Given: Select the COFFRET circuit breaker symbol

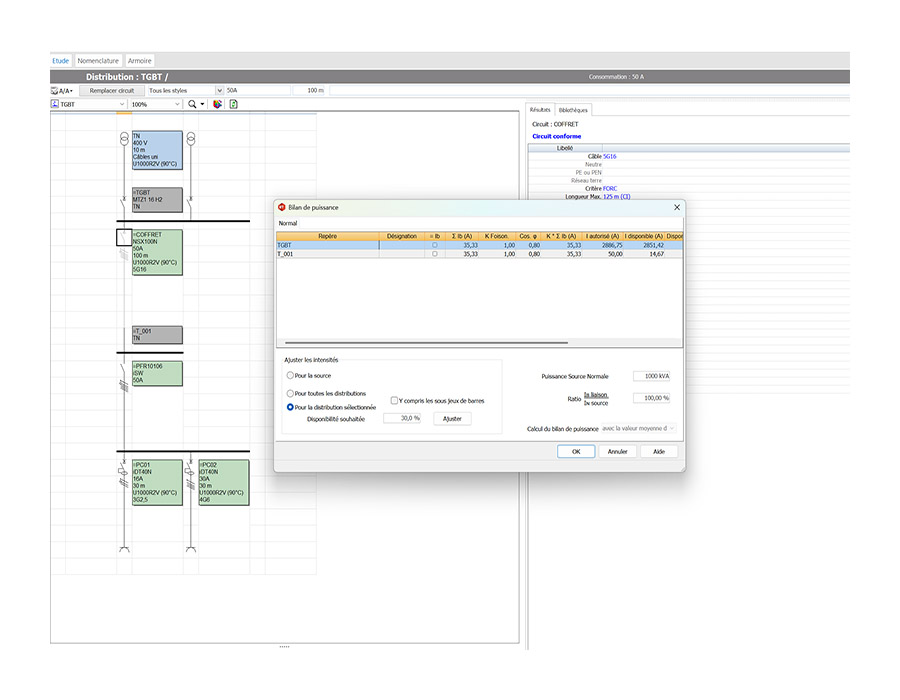Looking at the screenshot, I should (x=124, y=238).
